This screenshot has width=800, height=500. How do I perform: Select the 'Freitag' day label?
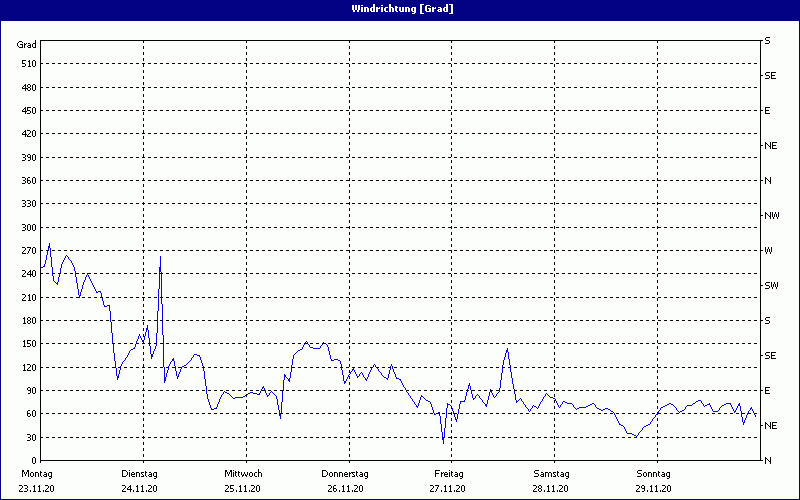pos(449,473)
